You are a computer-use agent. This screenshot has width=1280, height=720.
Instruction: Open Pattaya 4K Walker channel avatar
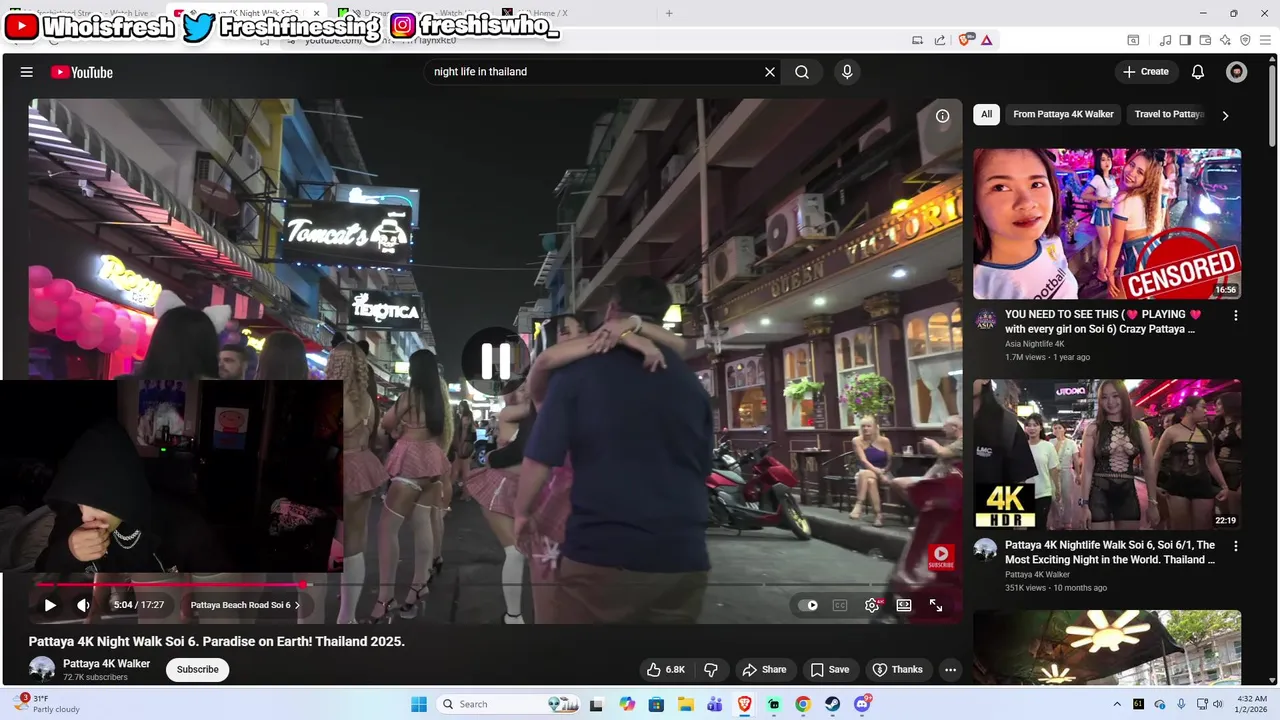coord(42,669)
